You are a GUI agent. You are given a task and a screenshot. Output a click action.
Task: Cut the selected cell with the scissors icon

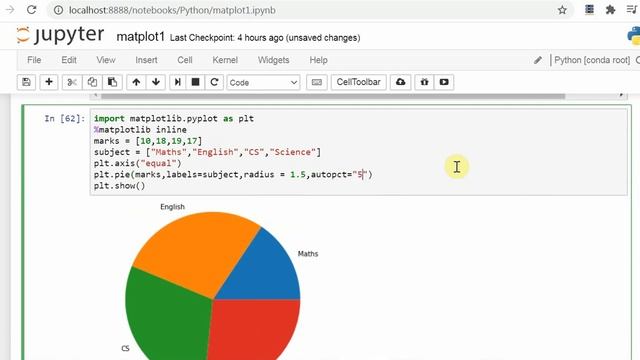click(72, 82)
